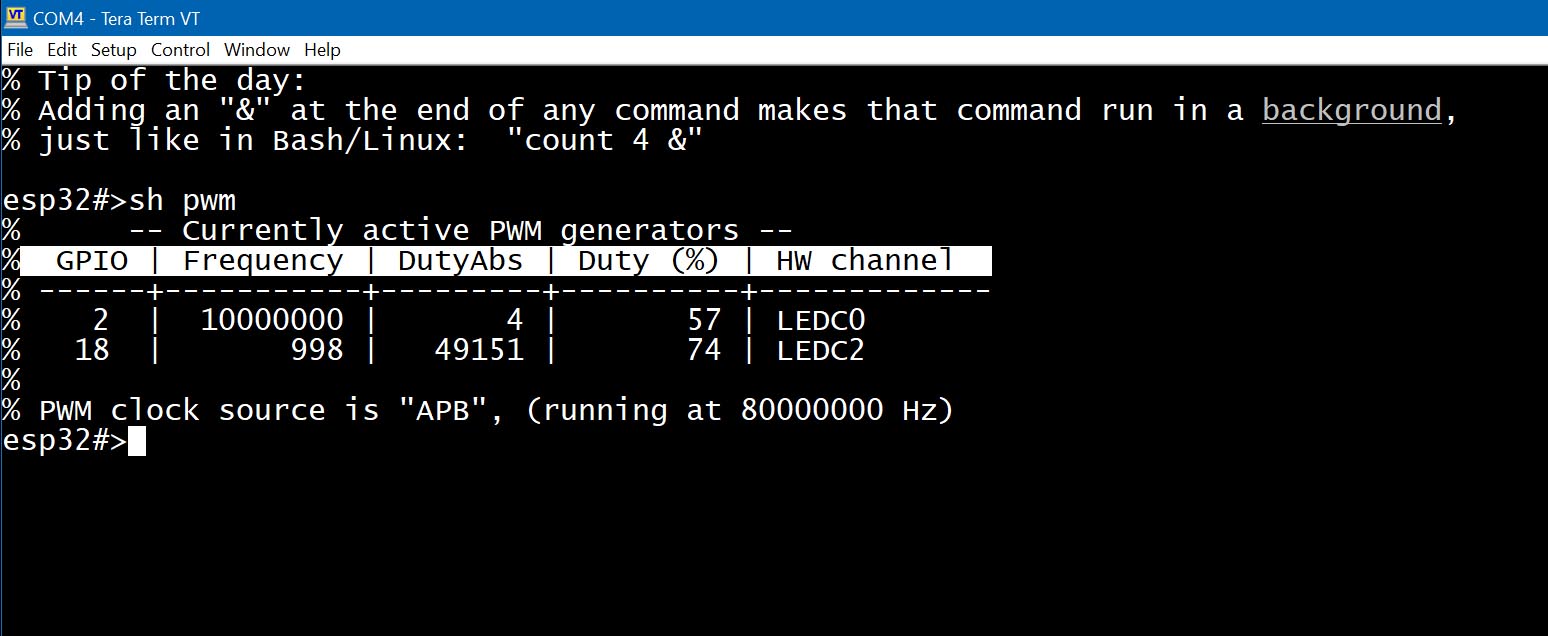The image size is (1548, 636).
Task: Click the HW channel column header
Action: tap(865, 261)
